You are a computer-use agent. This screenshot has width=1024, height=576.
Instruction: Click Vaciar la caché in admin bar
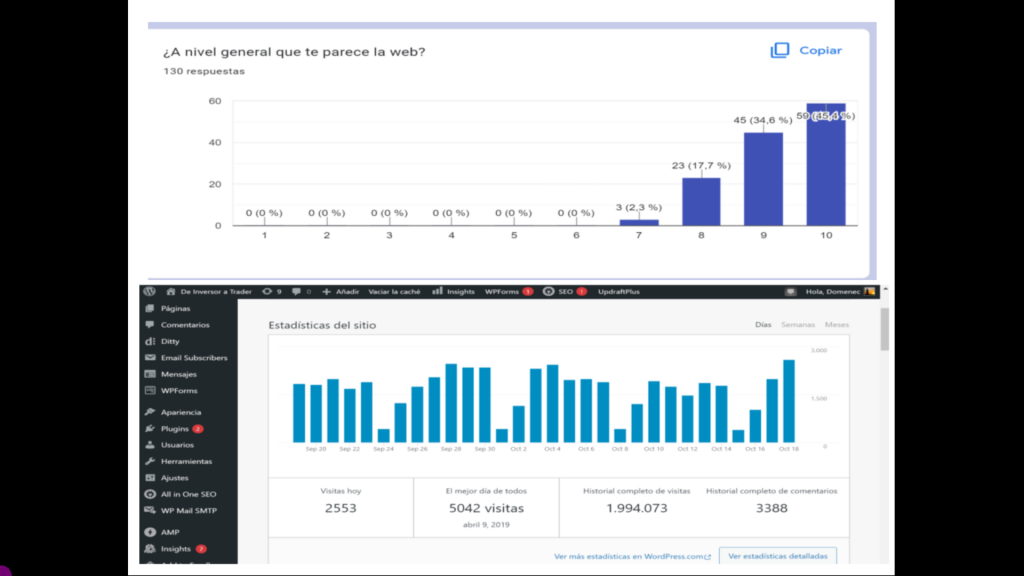394,291
